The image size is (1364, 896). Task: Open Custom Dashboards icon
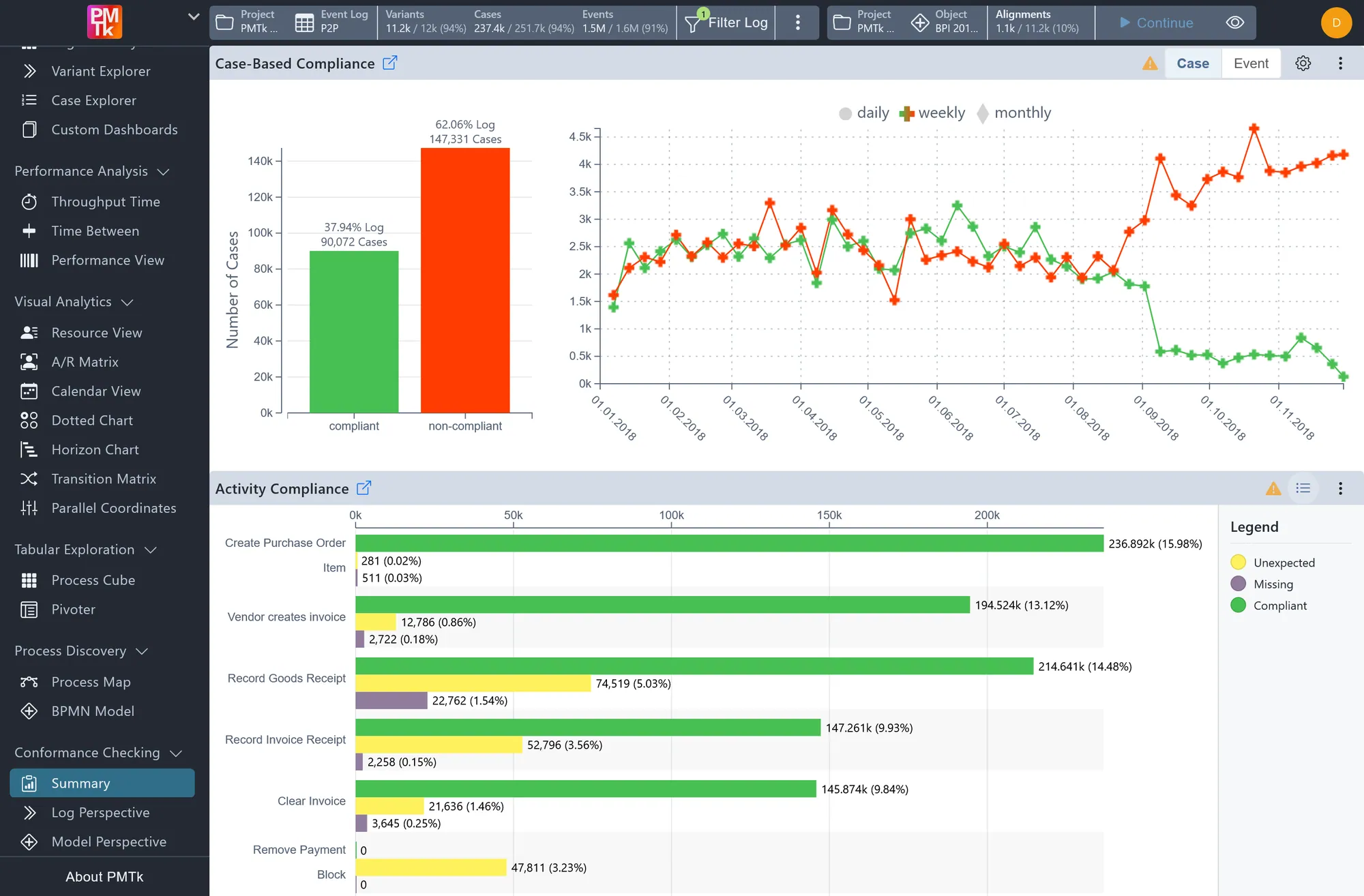pyautogui.click(x=29, y=130)
